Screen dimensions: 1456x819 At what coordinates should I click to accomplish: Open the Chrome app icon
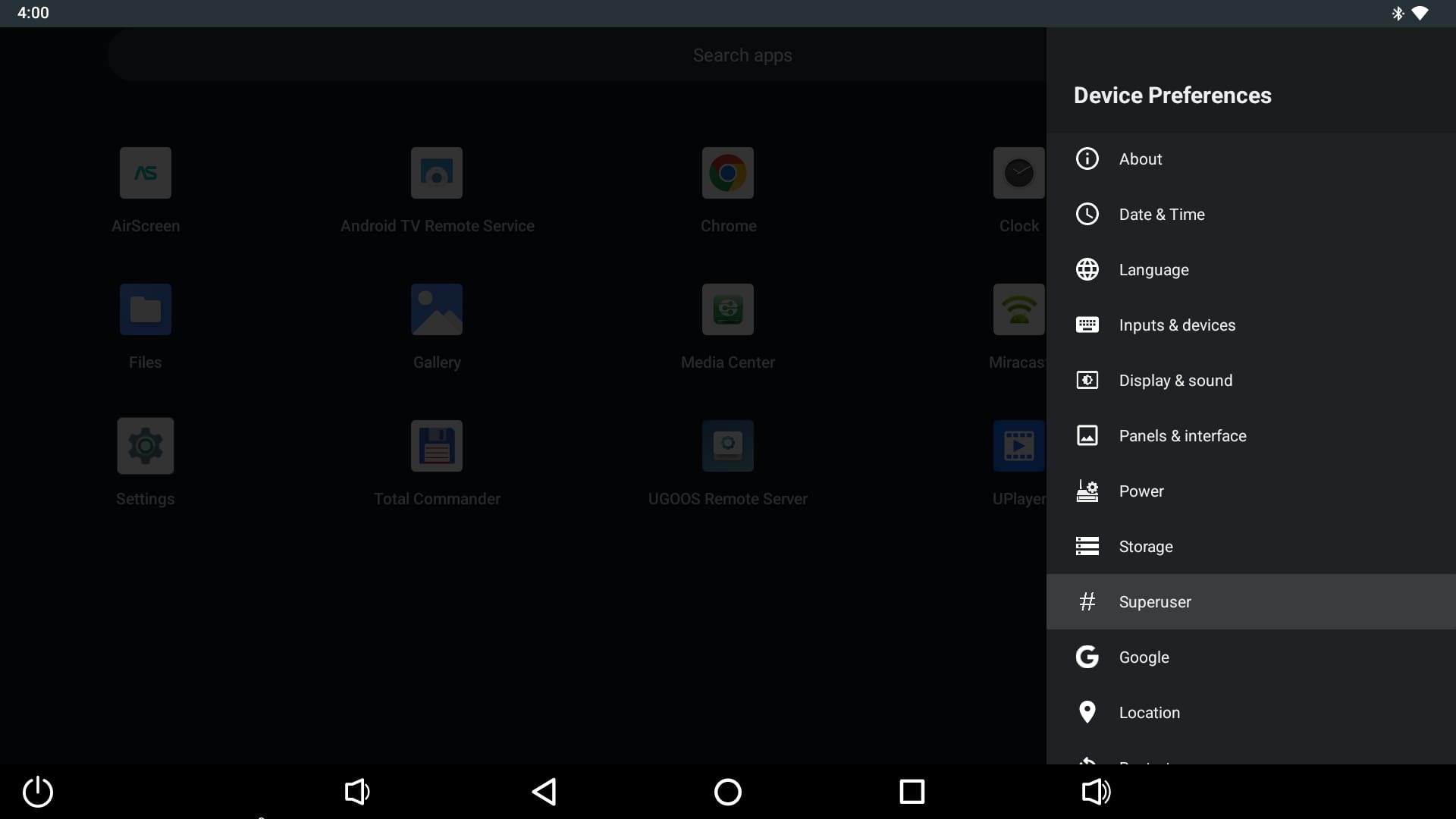727,174
